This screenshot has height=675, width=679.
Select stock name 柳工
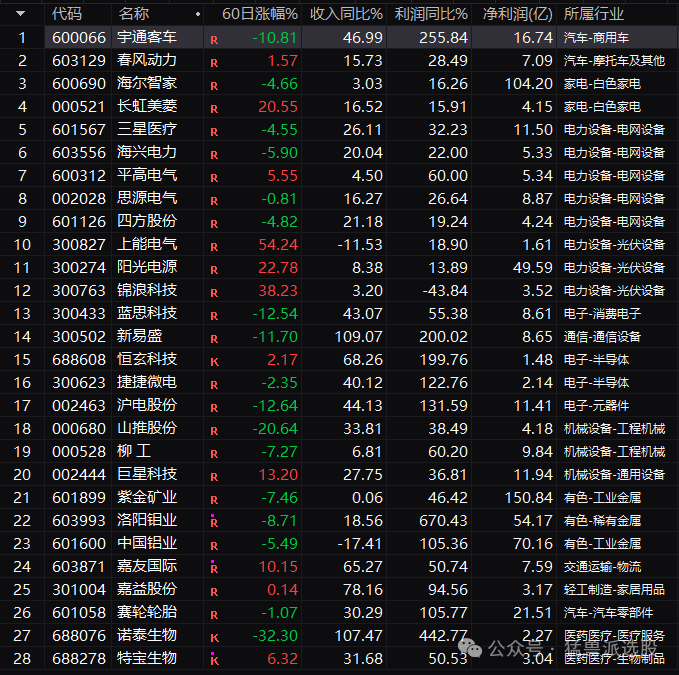point(134,451)
